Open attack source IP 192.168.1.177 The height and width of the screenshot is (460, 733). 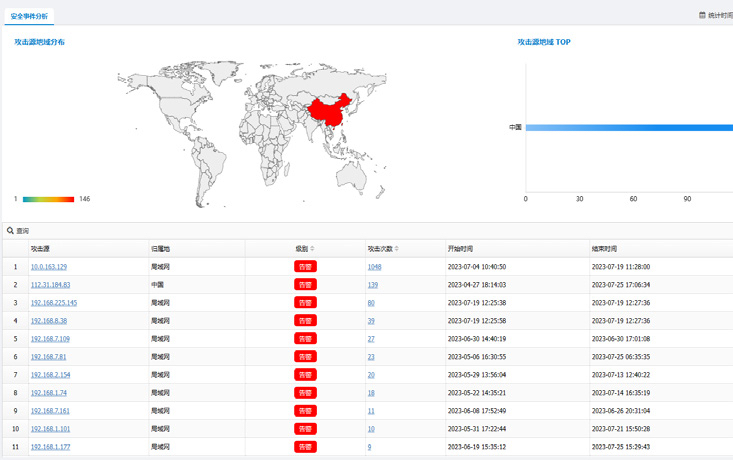(50, 447)
